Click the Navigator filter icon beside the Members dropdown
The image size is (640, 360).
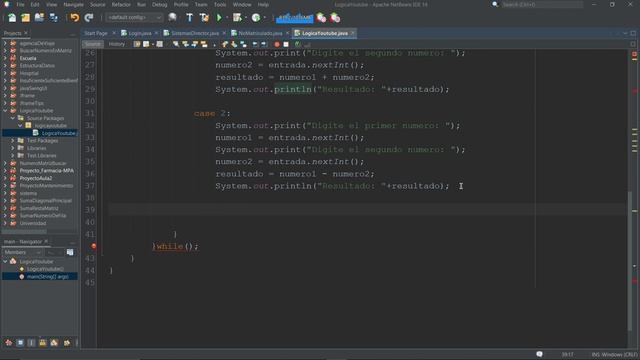(x=70, y=252)
